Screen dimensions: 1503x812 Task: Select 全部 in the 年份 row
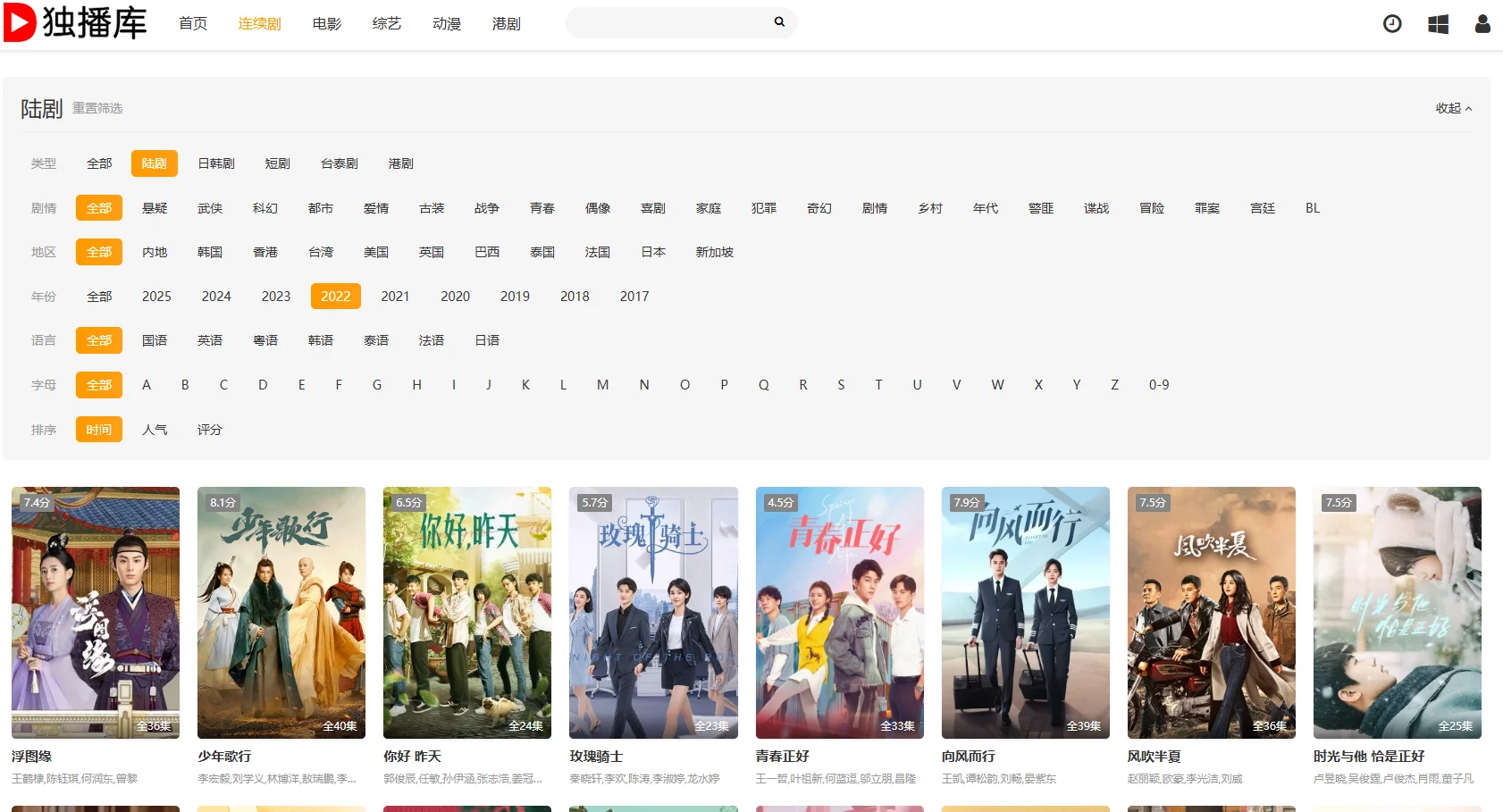click(x=99, y=297)
